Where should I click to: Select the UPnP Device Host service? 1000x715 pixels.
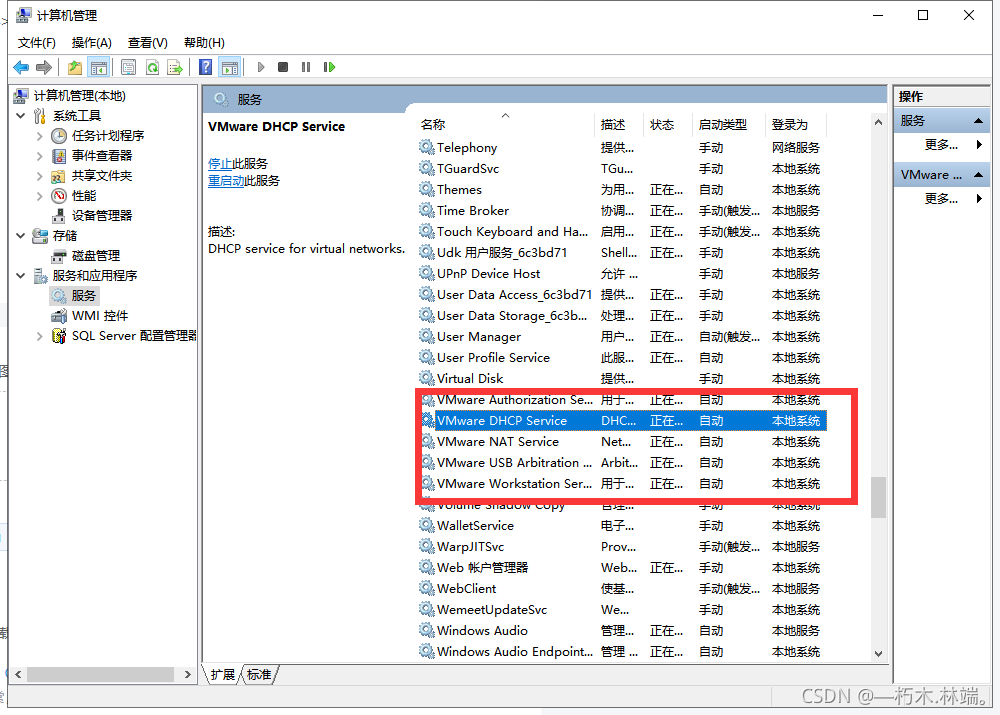622,274
